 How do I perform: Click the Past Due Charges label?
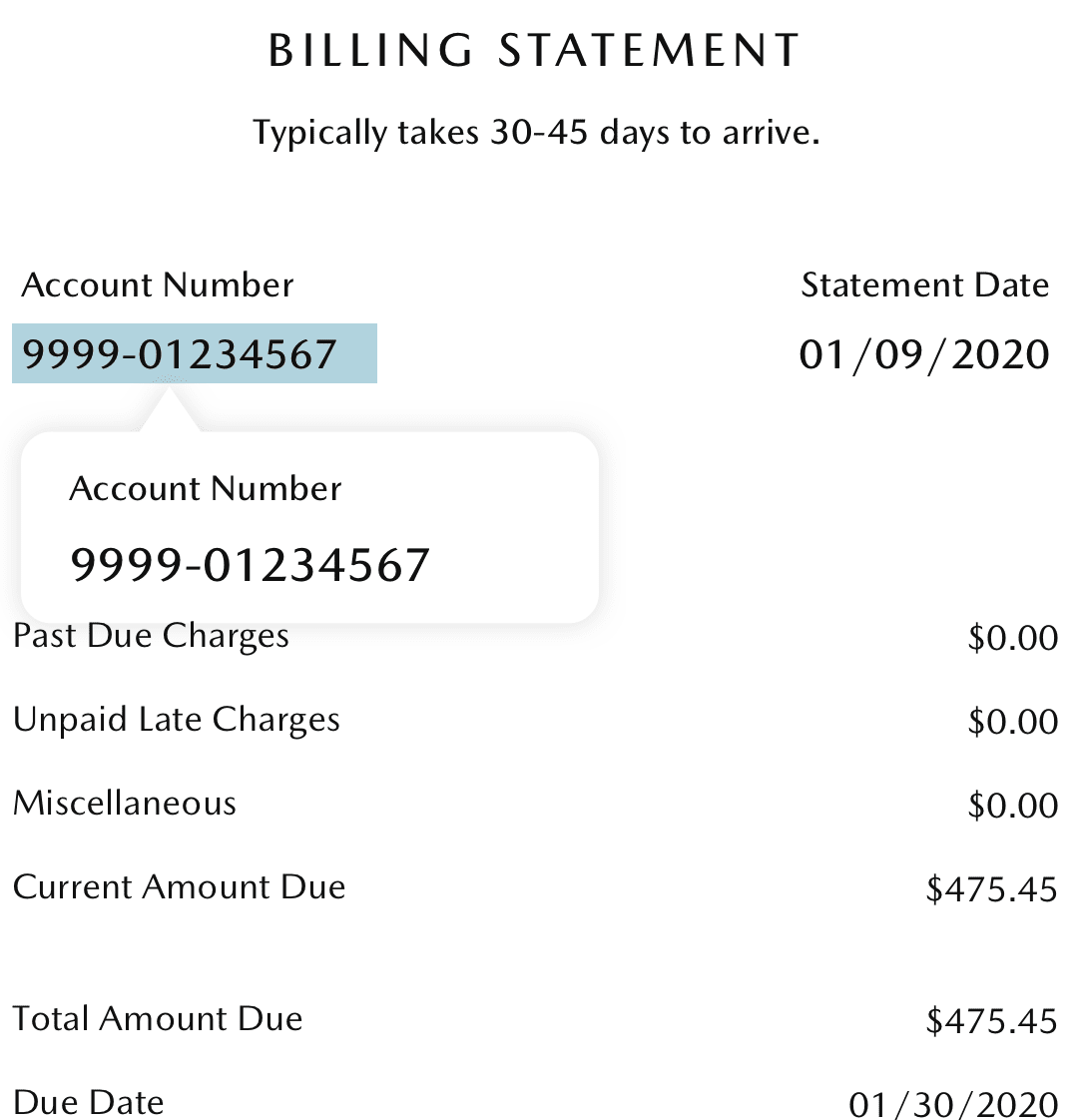tap(151, 637)
